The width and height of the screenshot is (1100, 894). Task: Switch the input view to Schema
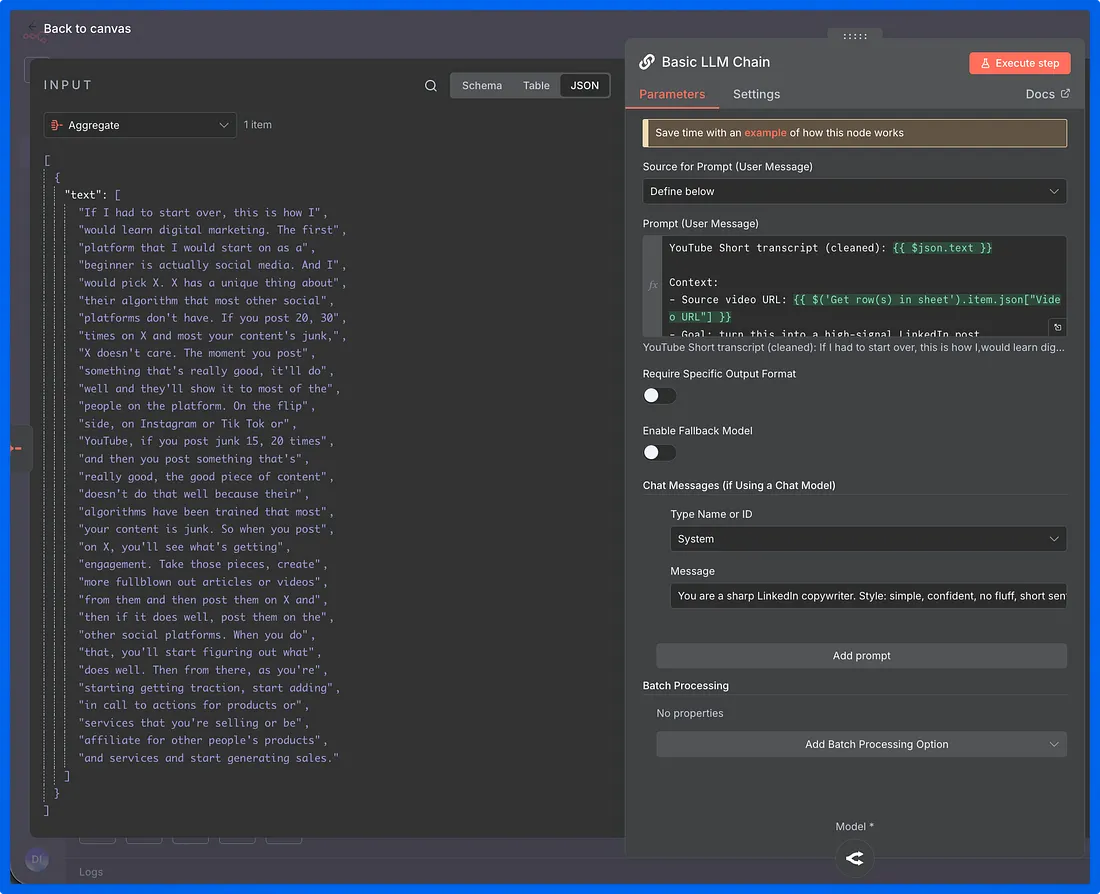coord(482,86)
